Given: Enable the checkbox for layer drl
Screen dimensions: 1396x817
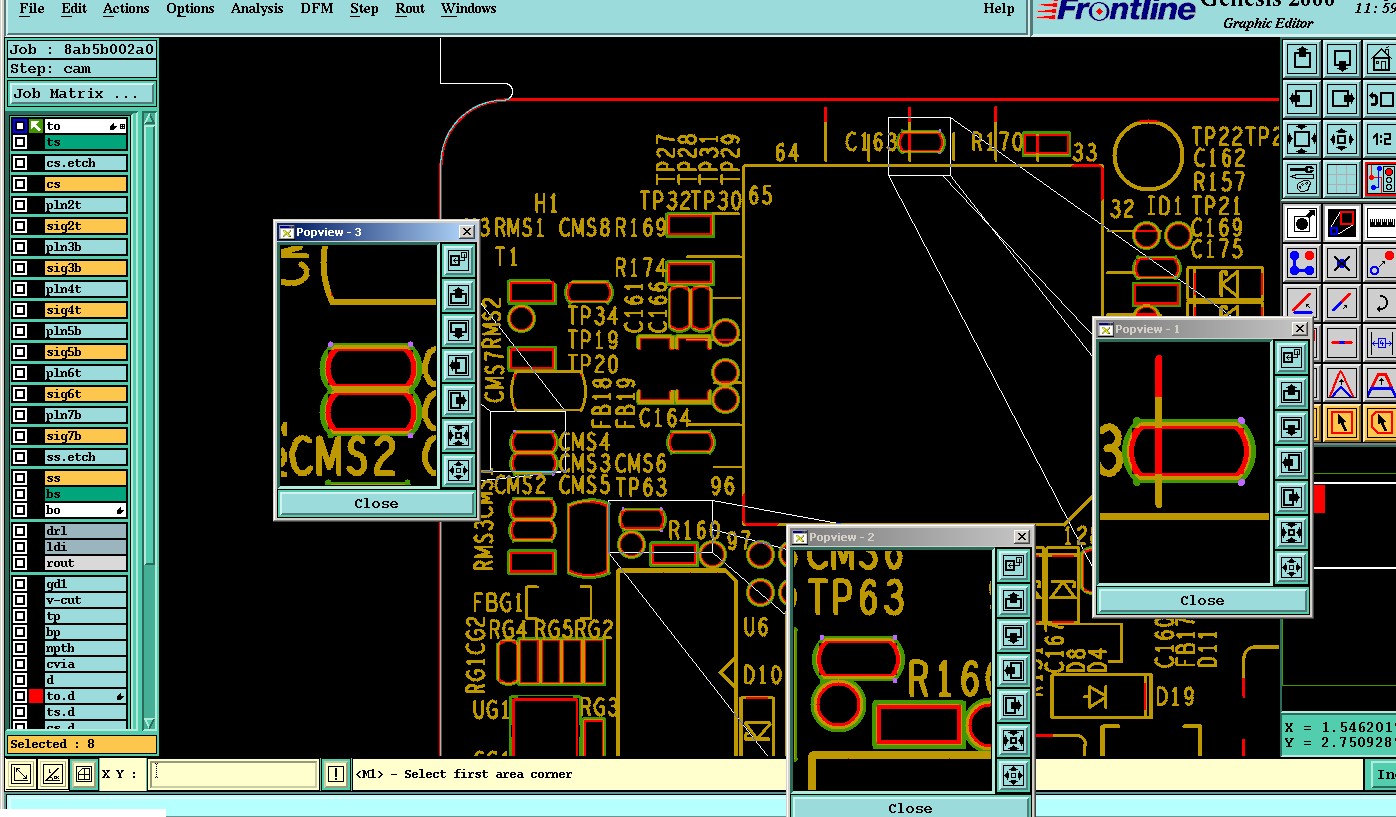Looking at the screenshot, I should click(20, 531).
